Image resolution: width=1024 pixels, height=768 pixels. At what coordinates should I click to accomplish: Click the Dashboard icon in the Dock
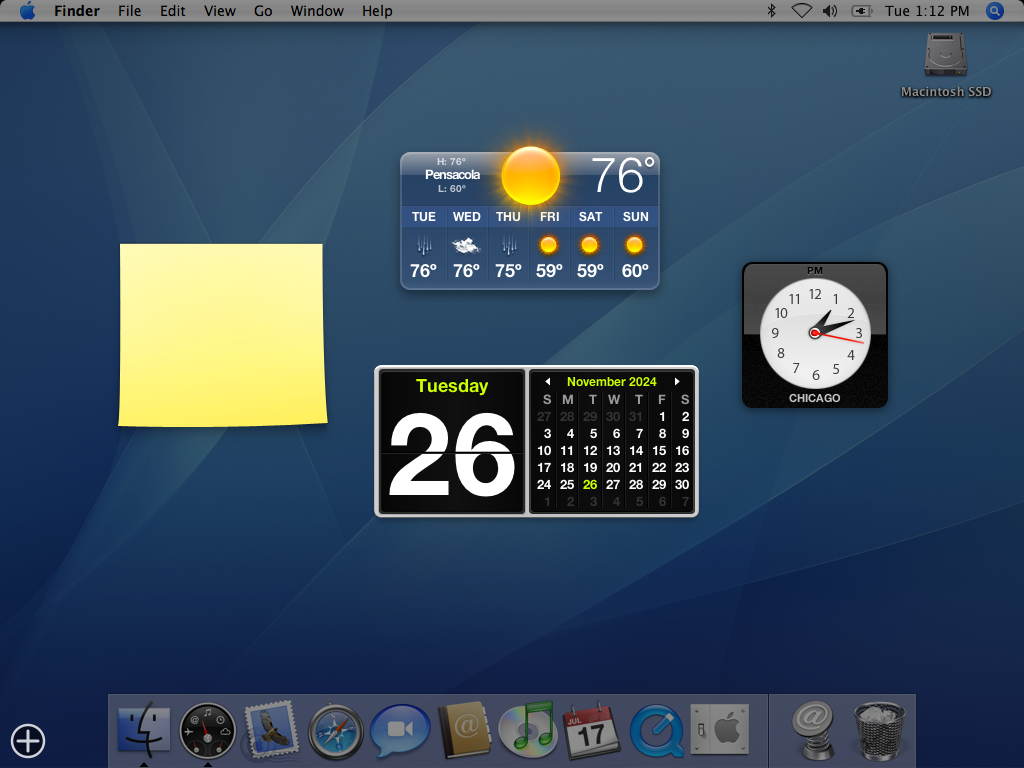coord(208,731)
